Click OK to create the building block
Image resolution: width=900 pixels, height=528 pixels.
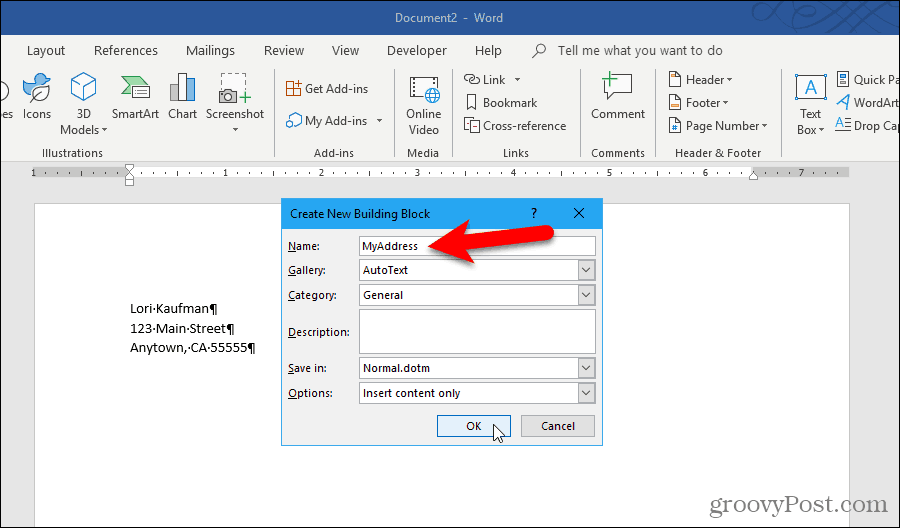tap(474, 426)
